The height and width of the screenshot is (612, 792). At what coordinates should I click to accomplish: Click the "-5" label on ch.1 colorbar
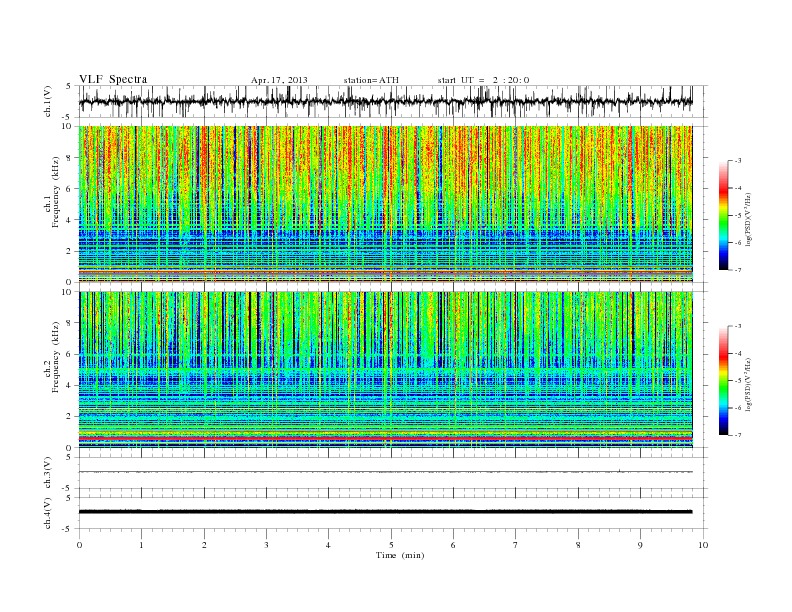(738, 216)
